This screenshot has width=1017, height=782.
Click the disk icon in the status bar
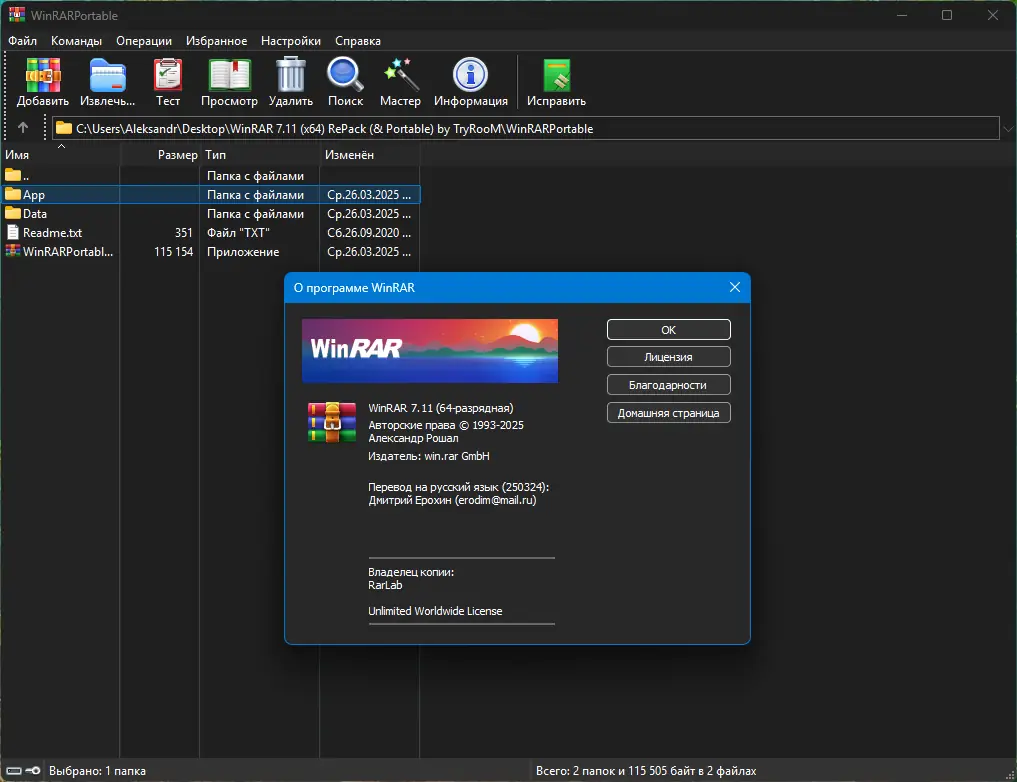[x=14, y=770]
